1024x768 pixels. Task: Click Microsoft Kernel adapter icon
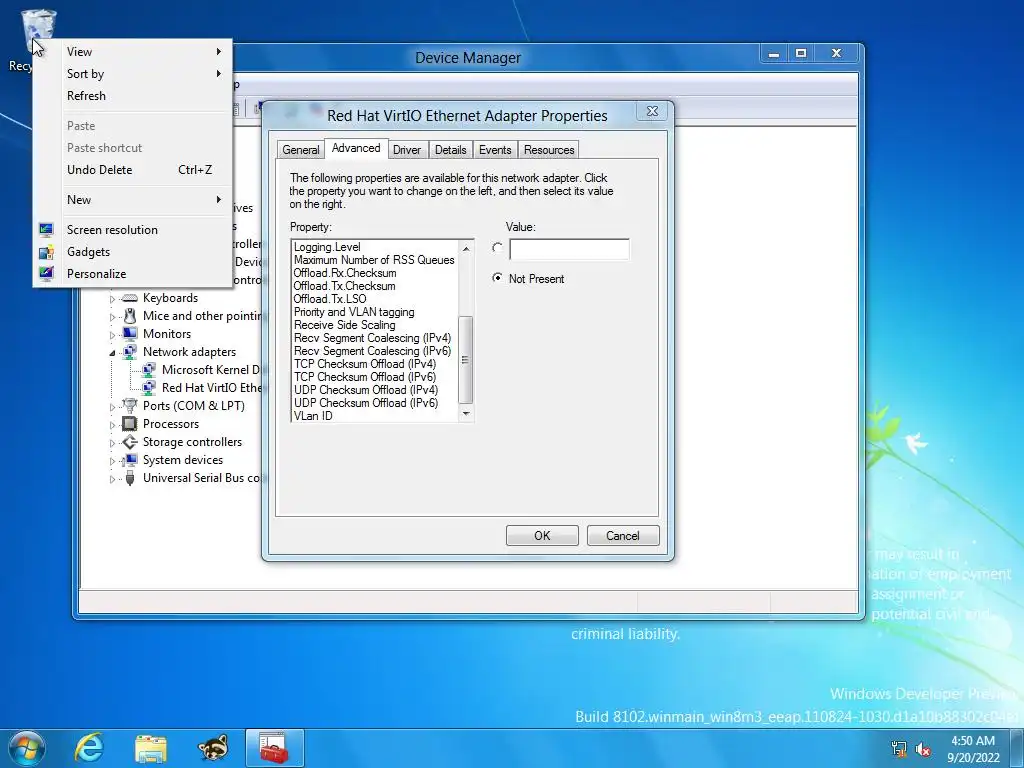pos(149,370)
